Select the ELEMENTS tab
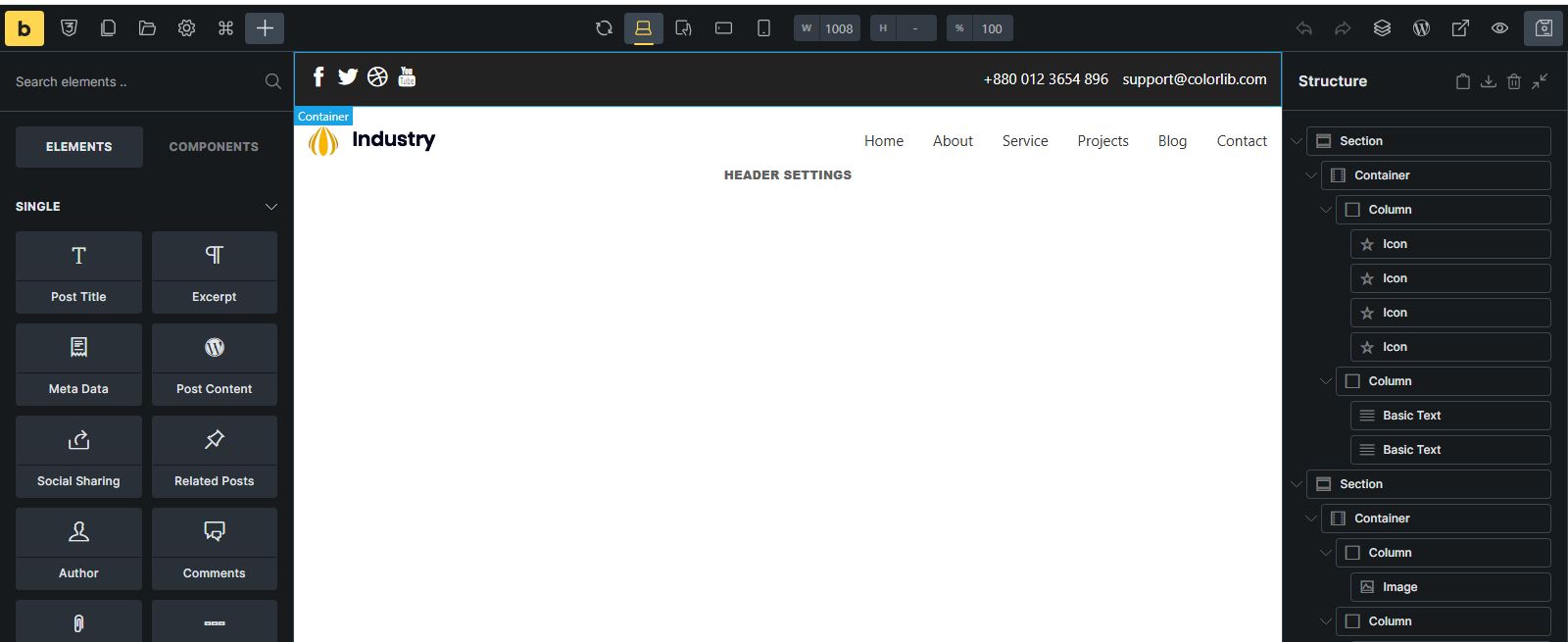The width and height of the screenshot is (1568, 642). (79, 147)
